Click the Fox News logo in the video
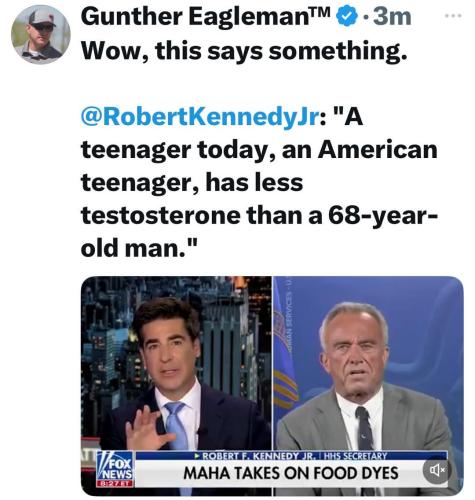Viewport: 475px width, 500px height. 115,465
